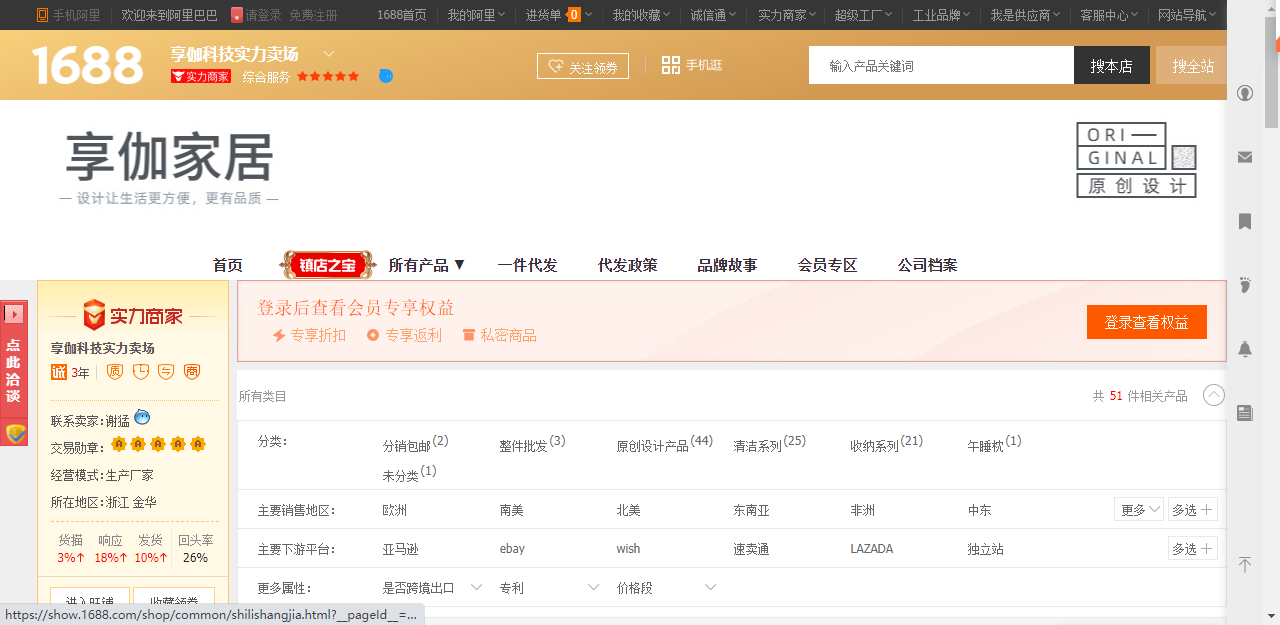Image resolution: width=1280 pixels, height=625 pixels.
Task: Open the 一件代发 tab
Action: (527, 265)
